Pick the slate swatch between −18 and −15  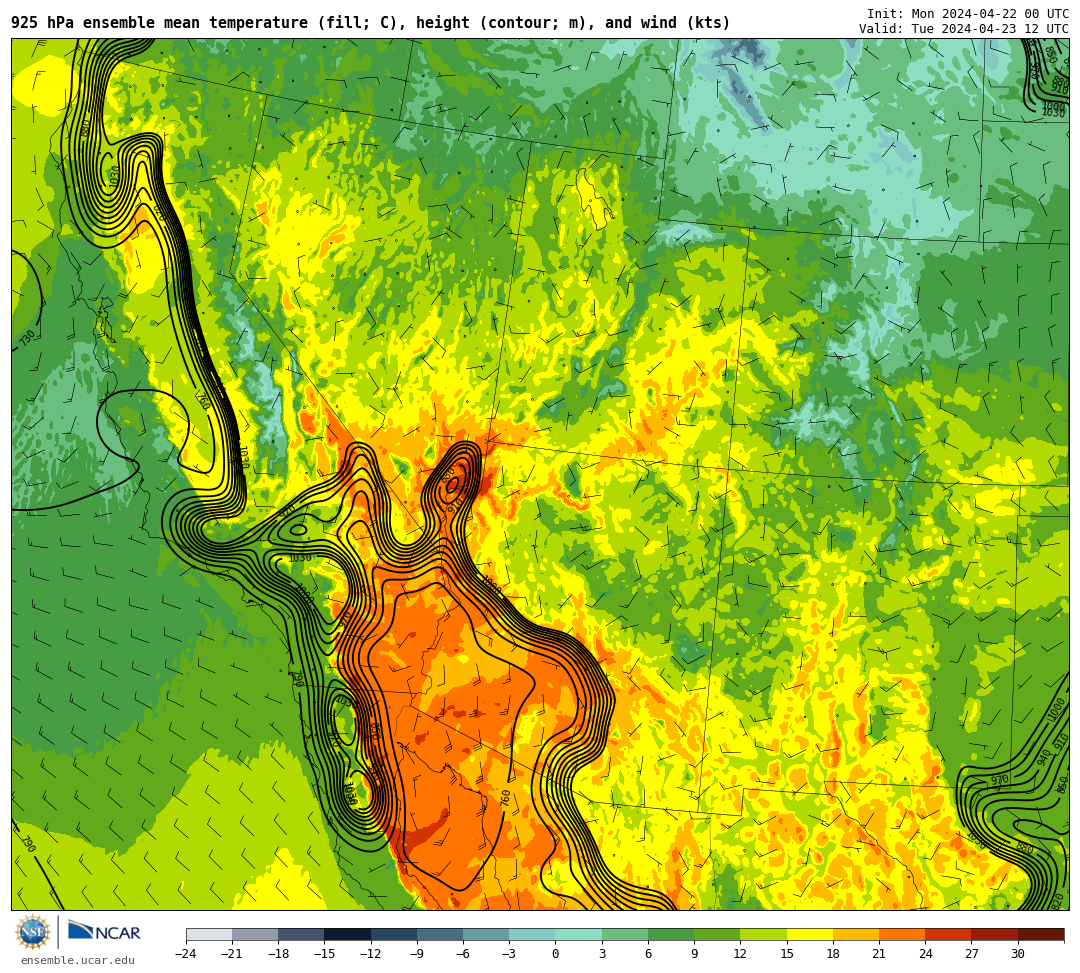[301, 934]
